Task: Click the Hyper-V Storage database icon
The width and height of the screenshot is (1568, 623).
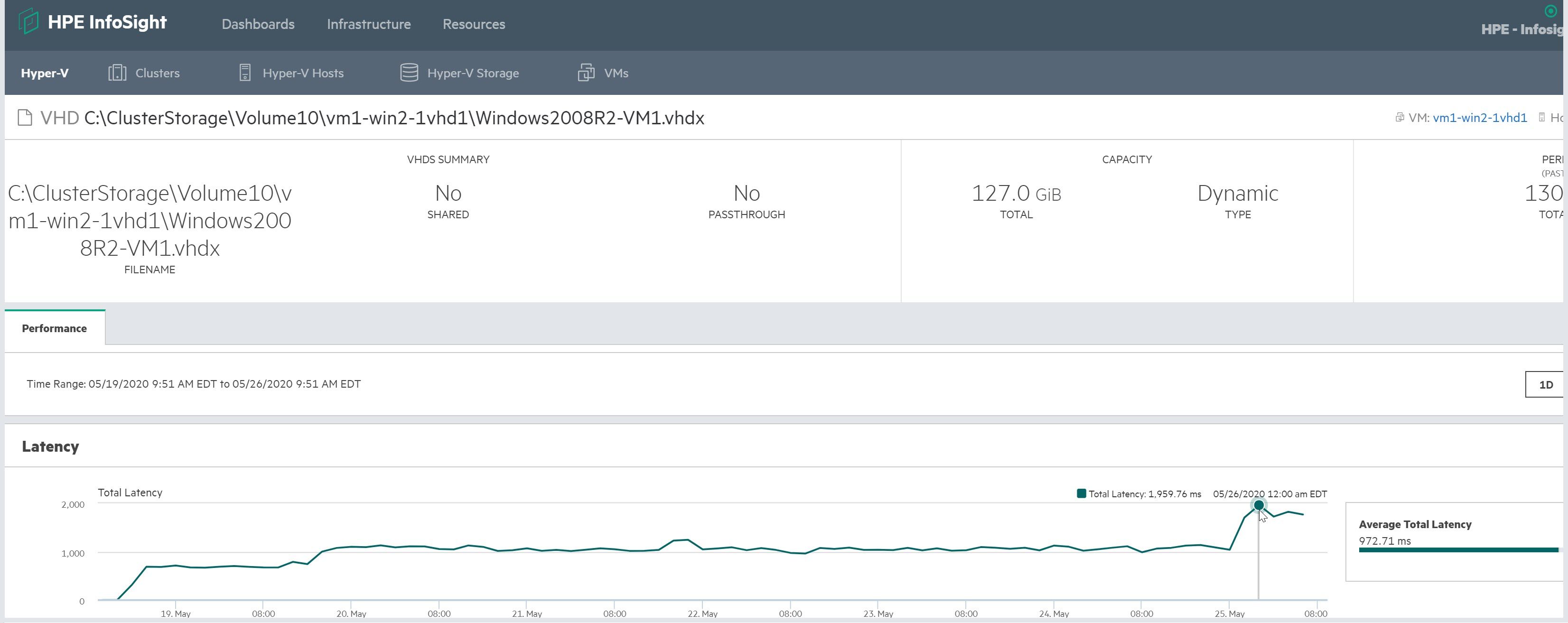Action: [x=409, y=73]
